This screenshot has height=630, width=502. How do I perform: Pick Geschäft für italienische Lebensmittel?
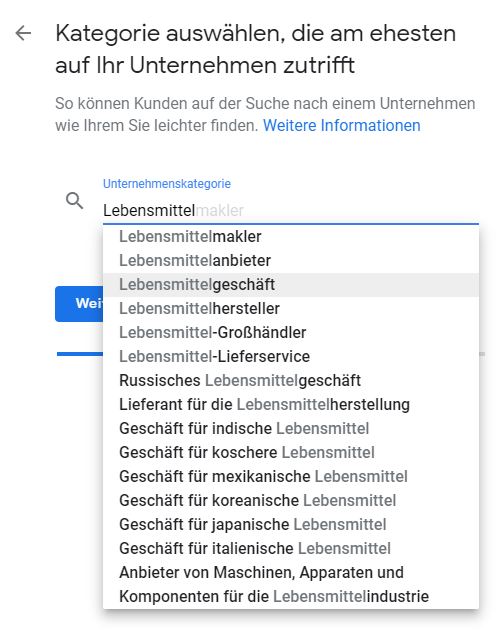(x=291, y=548)
